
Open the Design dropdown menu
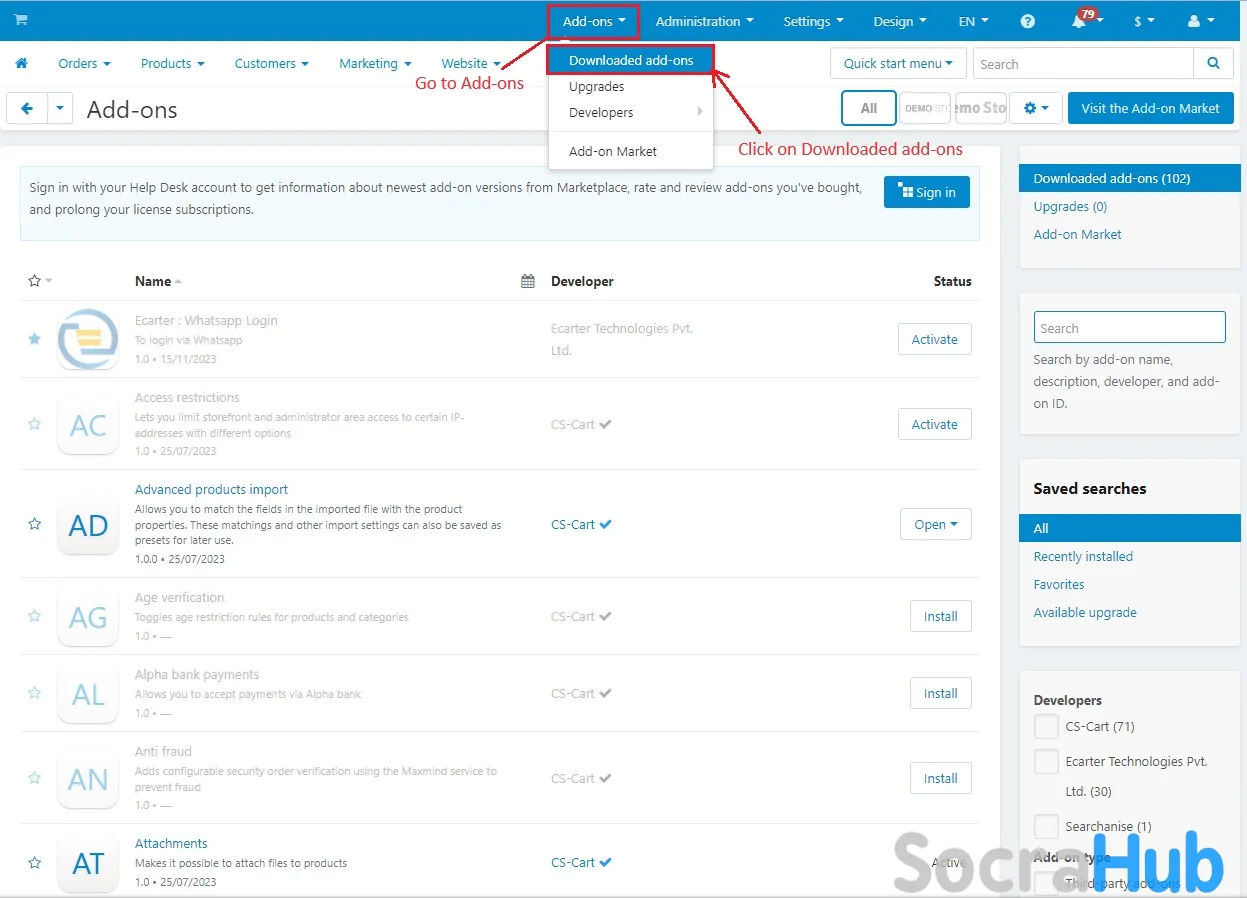pyautogui.click(x=900, y=21)
